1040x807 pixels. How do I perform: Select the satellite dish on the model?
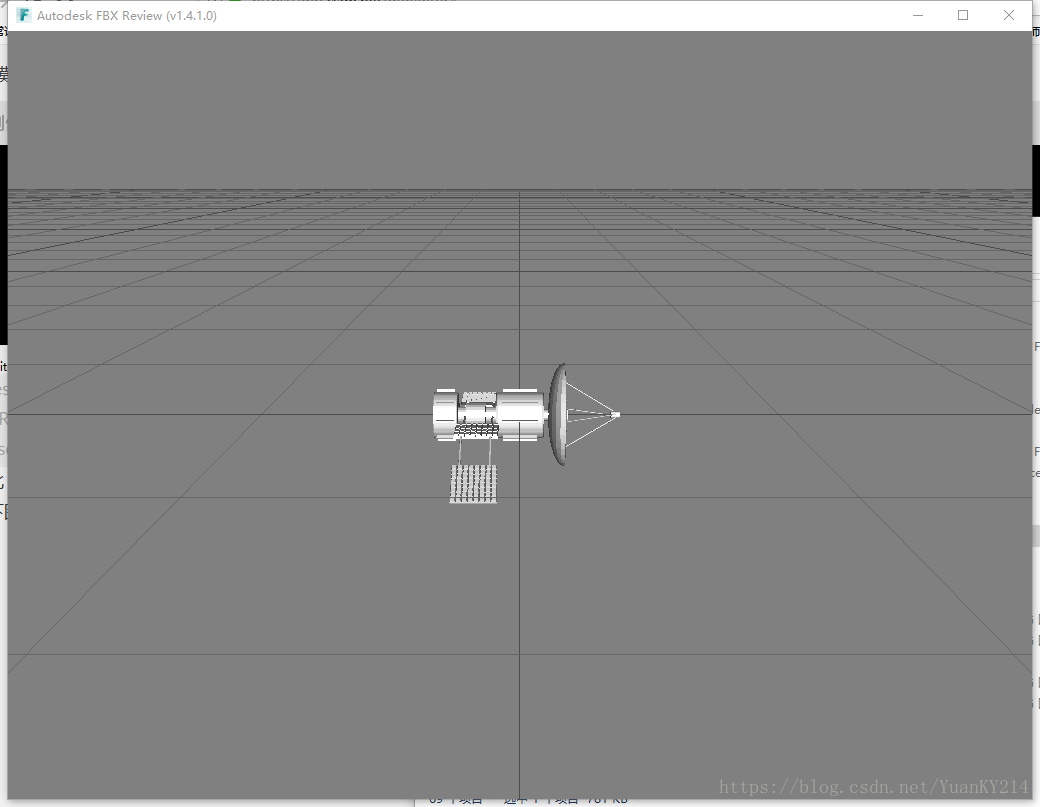(557, 415)
